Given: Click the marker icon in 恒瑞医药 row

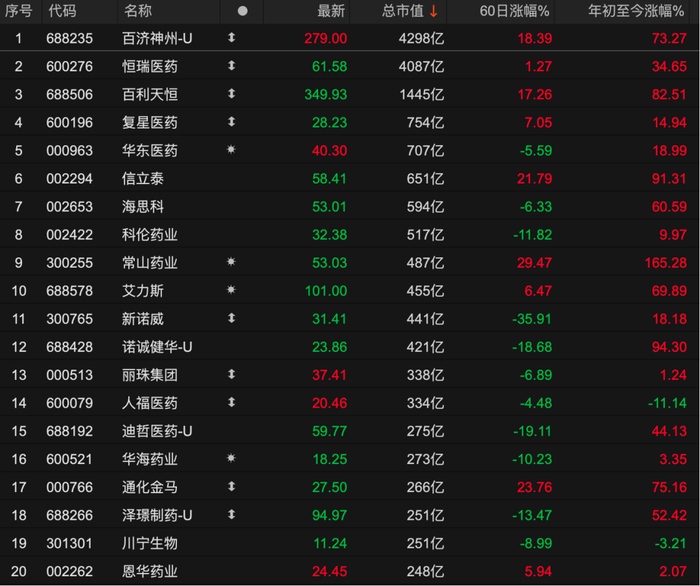Looking at the screenshot, I should (x=231, y=66).
